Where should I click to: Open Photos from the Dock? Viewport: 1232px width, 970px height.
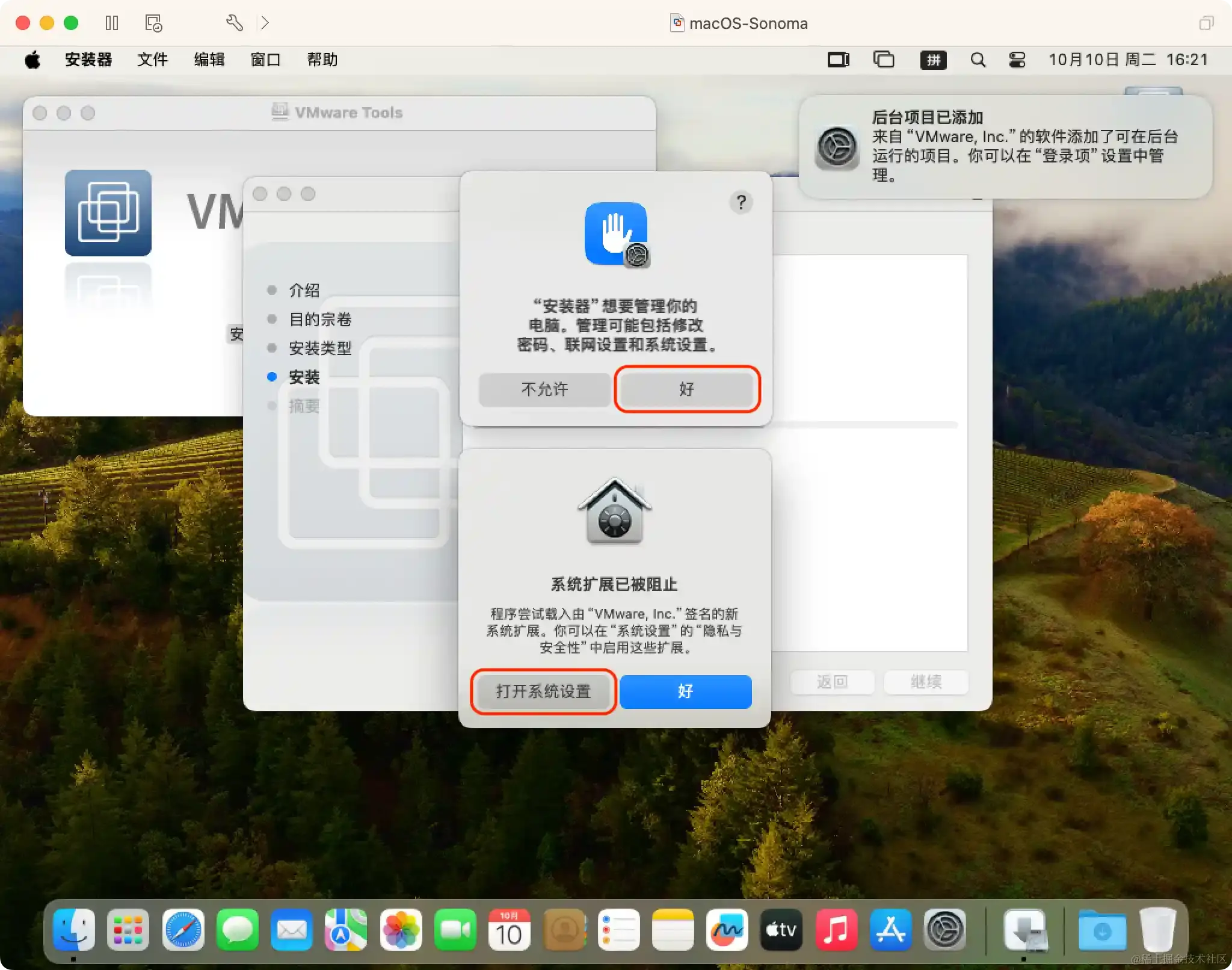pyautogui.click(x=402, y=930)
